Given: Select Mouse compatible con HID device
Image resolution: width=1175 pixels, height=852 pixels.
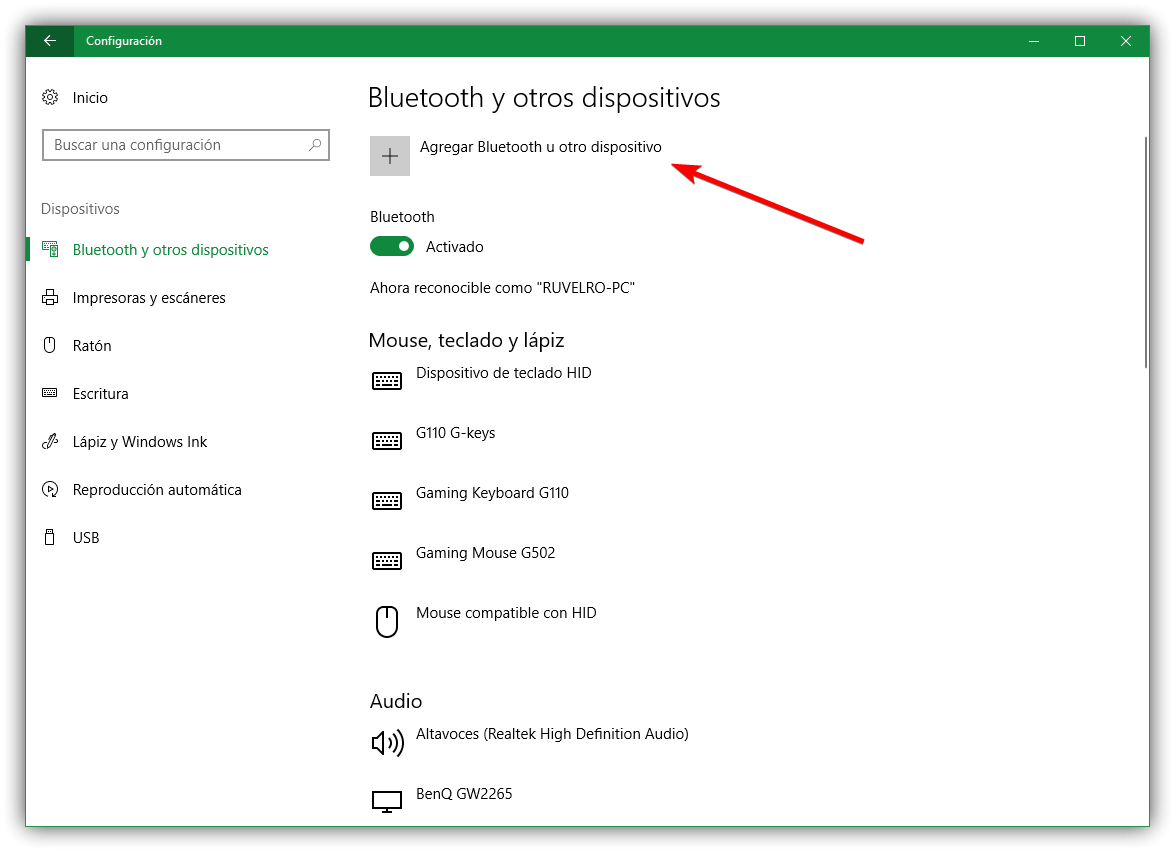Looking at the screenshot, I should (506, 612).
